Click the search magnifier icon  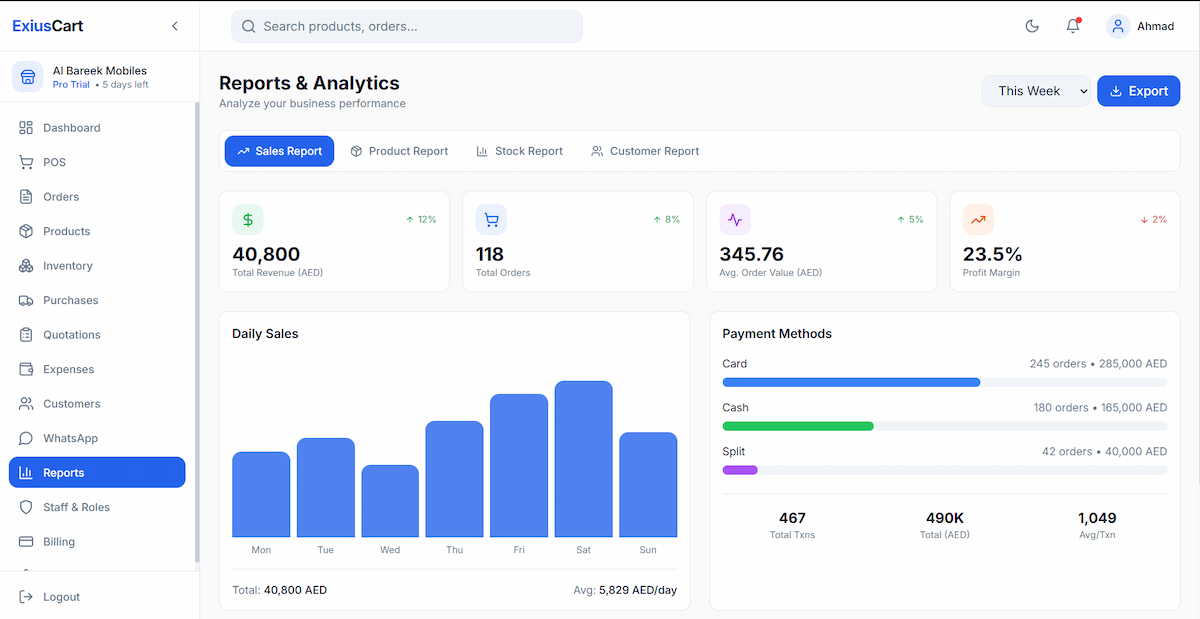[249, 27]
